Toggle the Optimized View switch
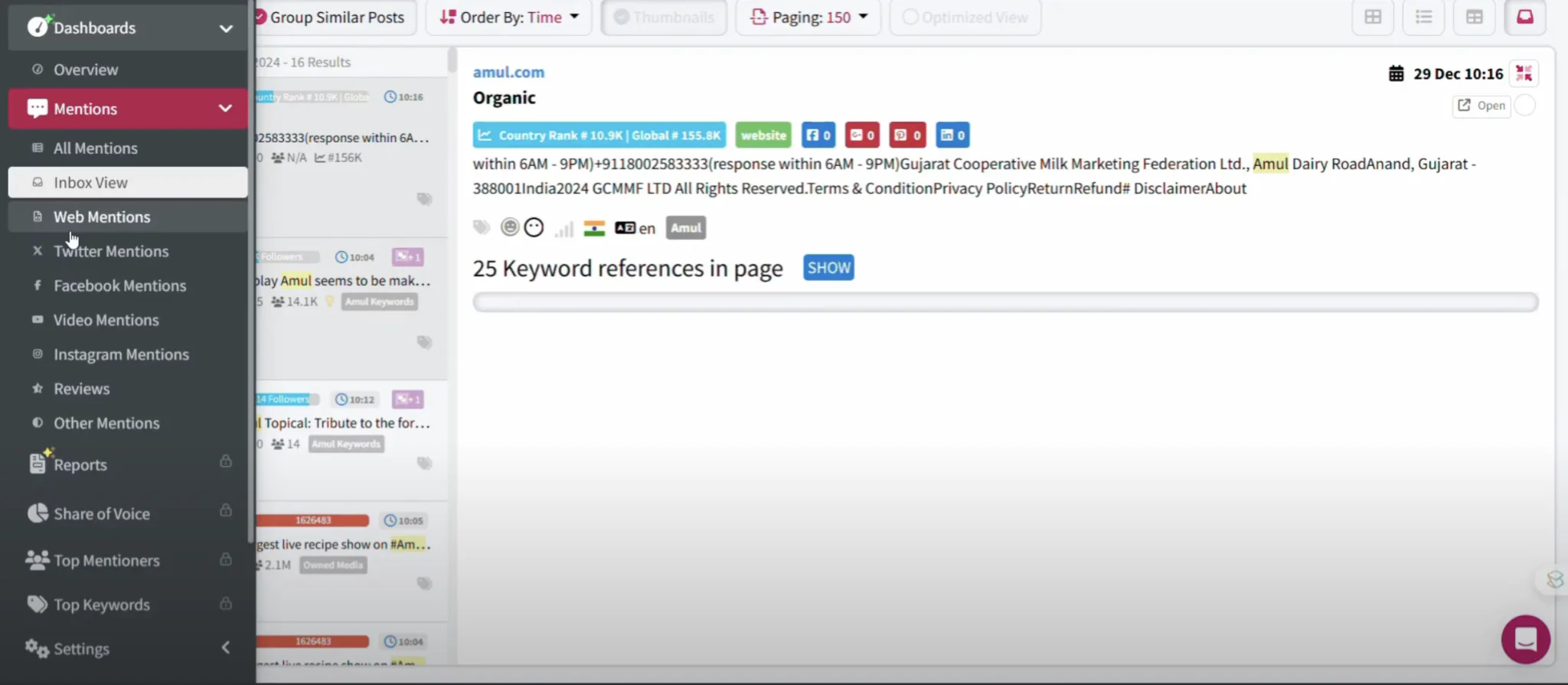Screen dimensions: 1568x685 [x=965, y=17]
